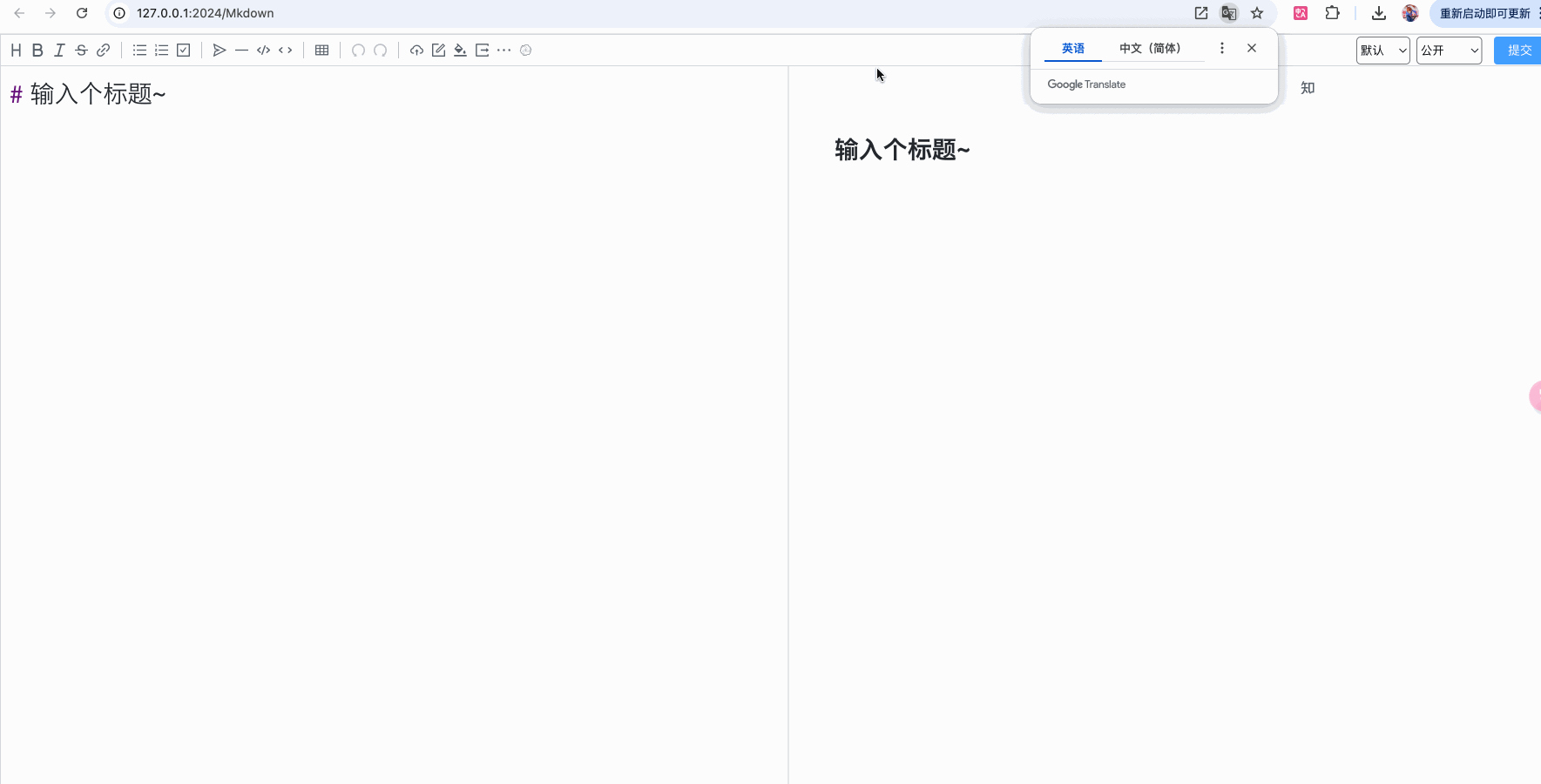
Task: Click the blue 提交 submit button
Action: pos(1518,51)
